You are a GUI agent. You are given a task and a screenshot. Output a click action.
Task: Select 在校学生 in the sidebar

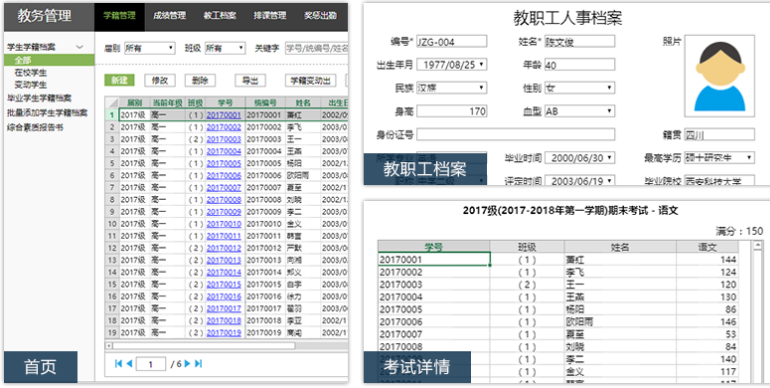[x=30, y=73]
